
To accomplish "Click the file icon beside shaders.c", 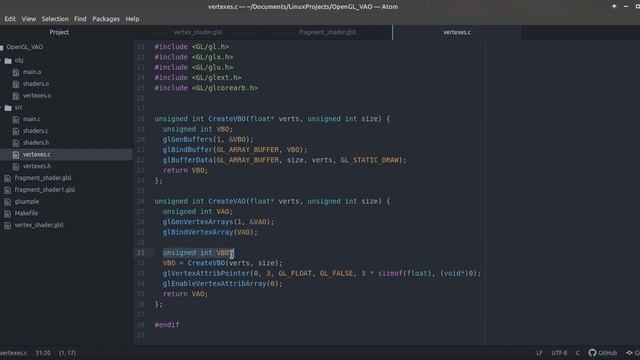I will (16, 132).
